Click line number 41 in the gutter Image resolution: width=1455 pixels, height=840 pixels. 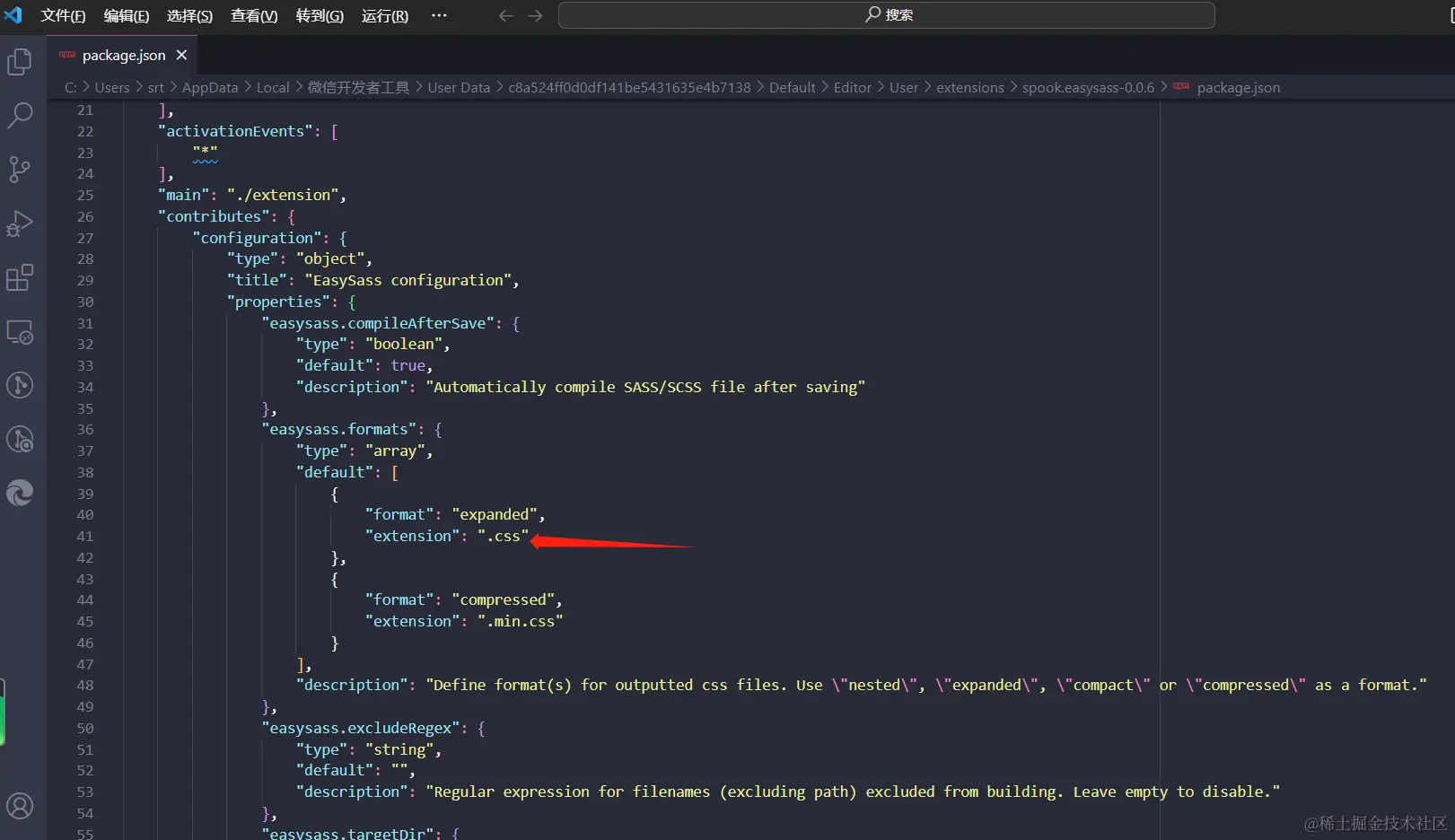pyautogui.click(x=85, y=536)
